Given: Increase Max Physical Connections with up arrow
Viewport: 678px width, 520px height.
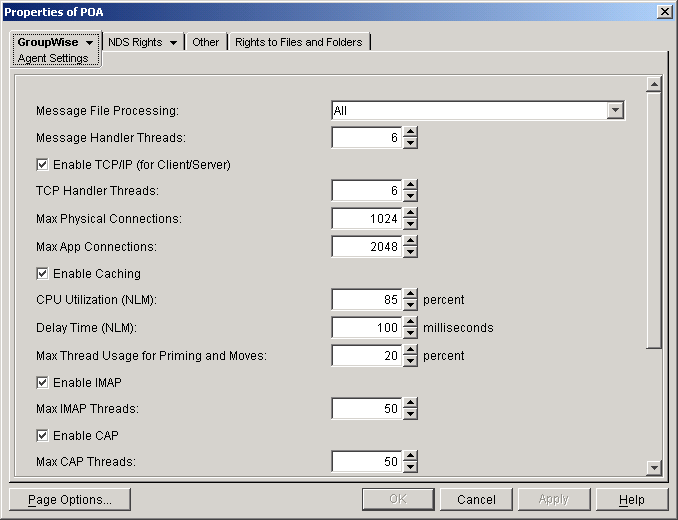Looking at the screenshot, I should (410, 213).
